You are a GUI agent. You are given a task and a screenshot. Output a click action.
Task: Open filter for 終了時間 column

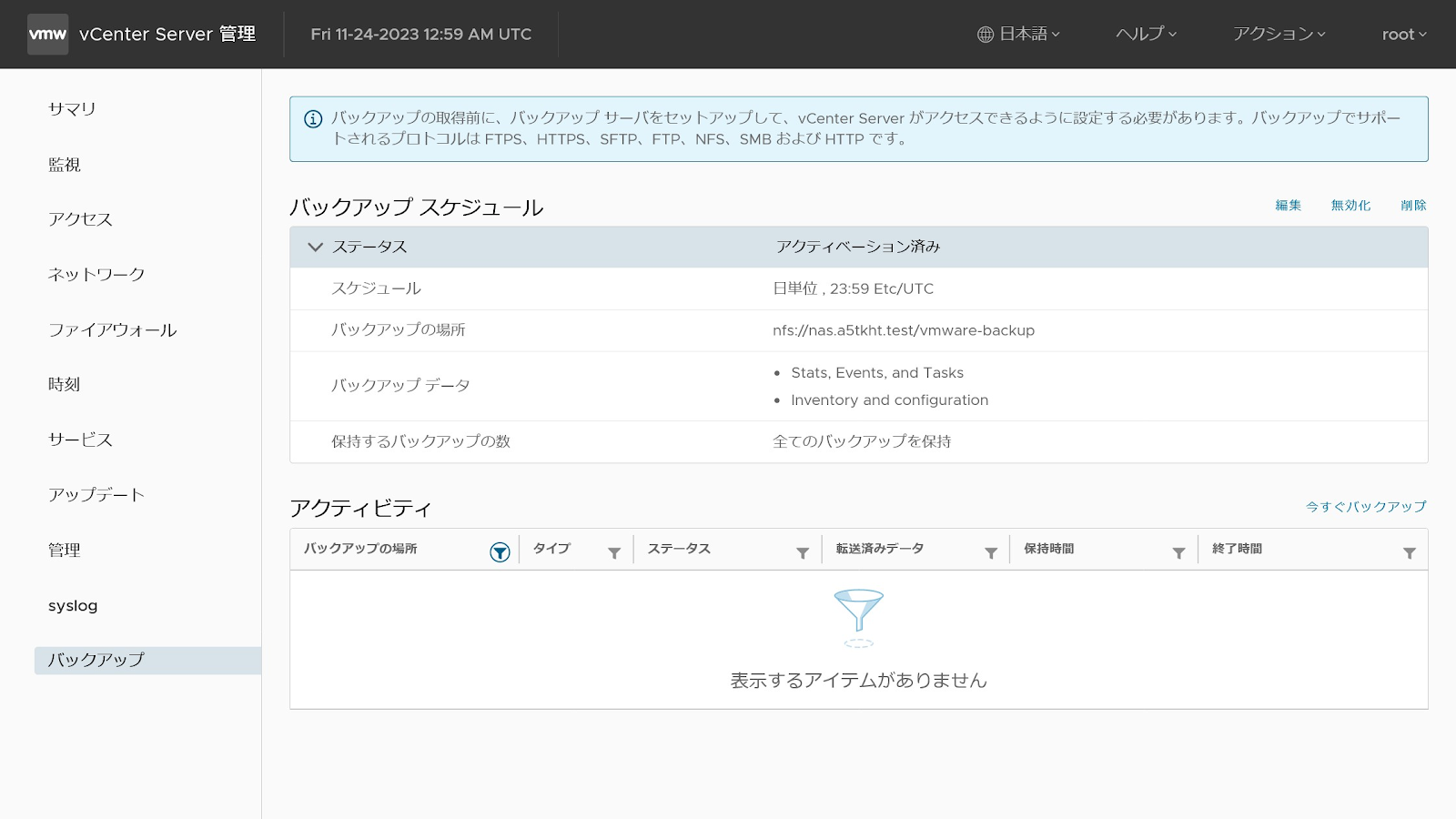pyautogui.click(x=1410, y=553)
